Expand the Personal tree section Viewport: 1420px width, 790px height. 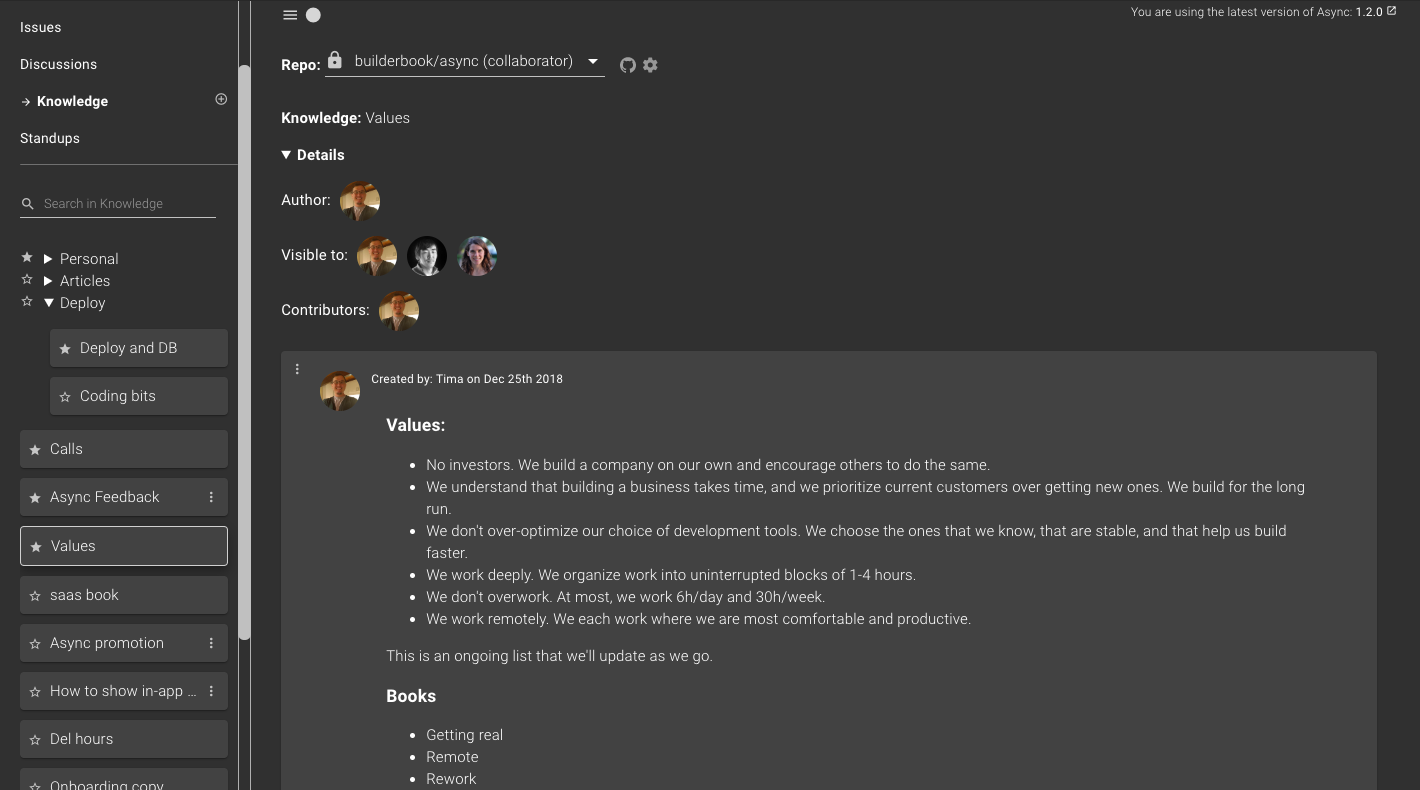pyautogui.click(x=48, y=258)
